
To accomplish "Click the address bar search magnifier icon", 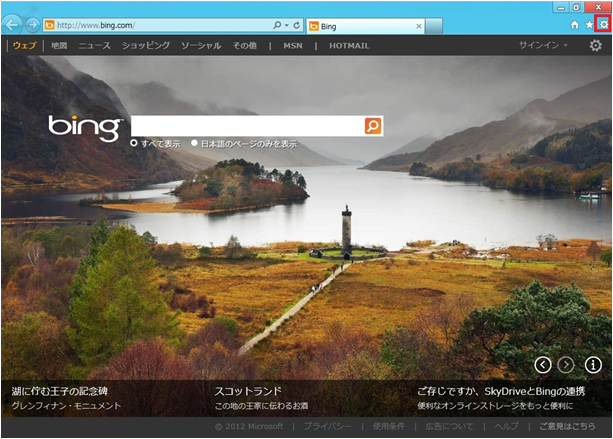I will tap(277, 25).
